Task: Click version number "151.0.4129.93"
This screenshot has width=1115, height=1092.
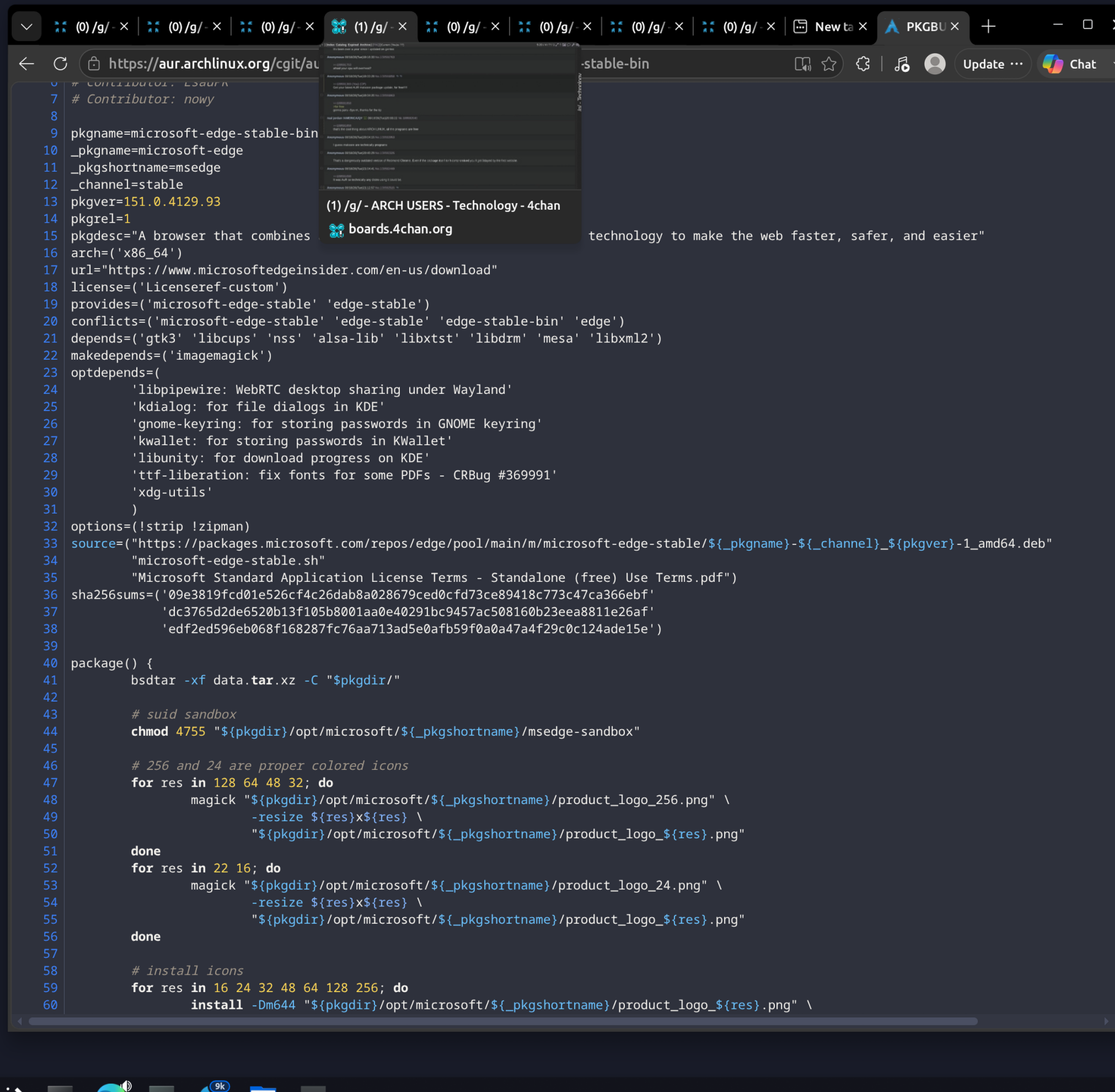Action: 172,202
